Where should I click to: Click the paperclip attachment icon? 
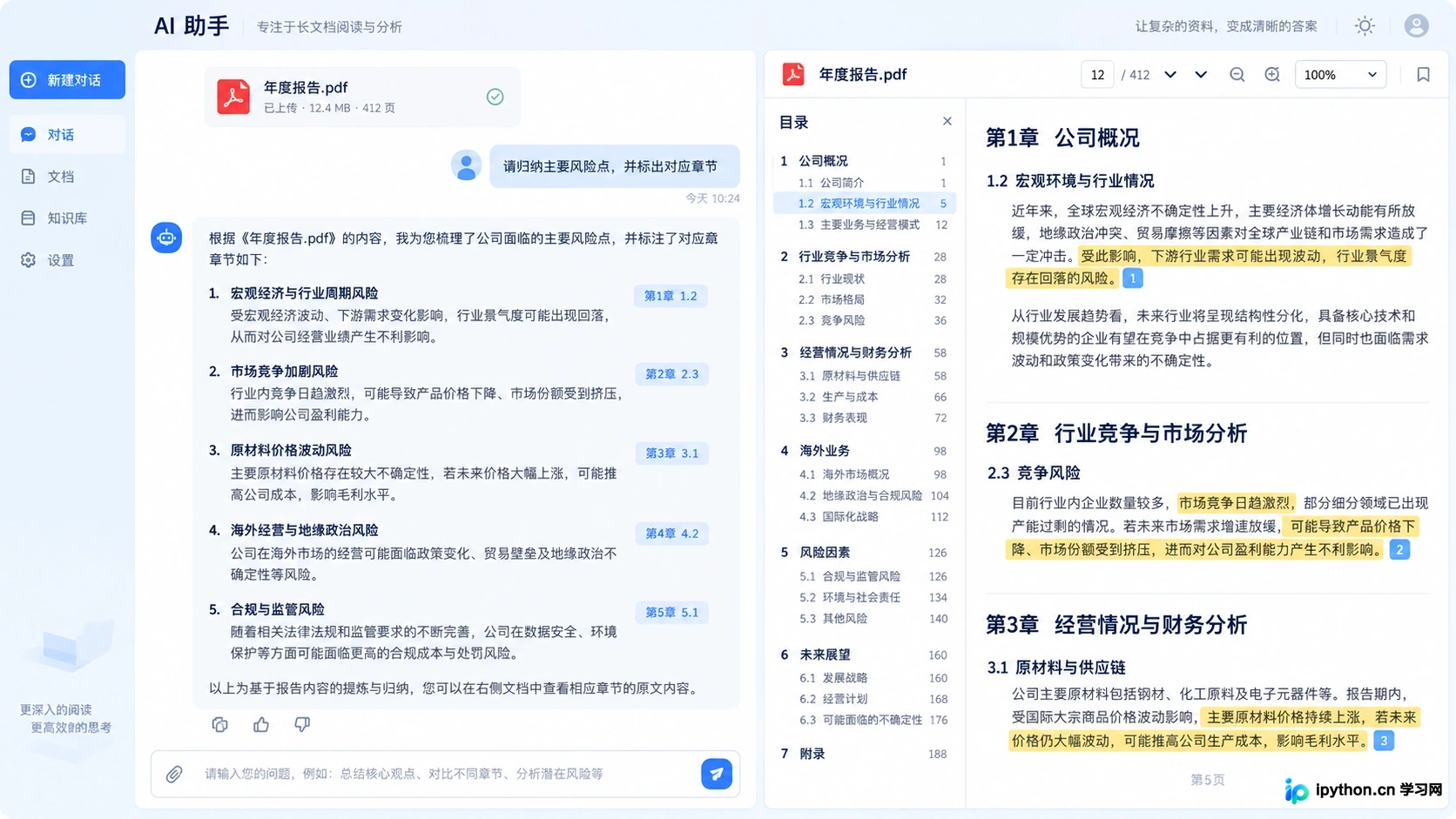[174, 774]
